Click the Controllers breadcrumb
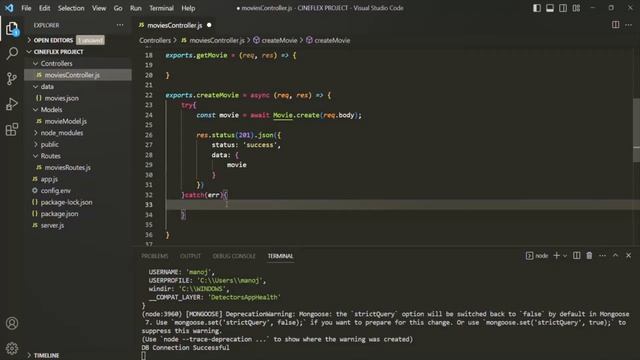The image size is (640, 360). [x=155, y=40]
